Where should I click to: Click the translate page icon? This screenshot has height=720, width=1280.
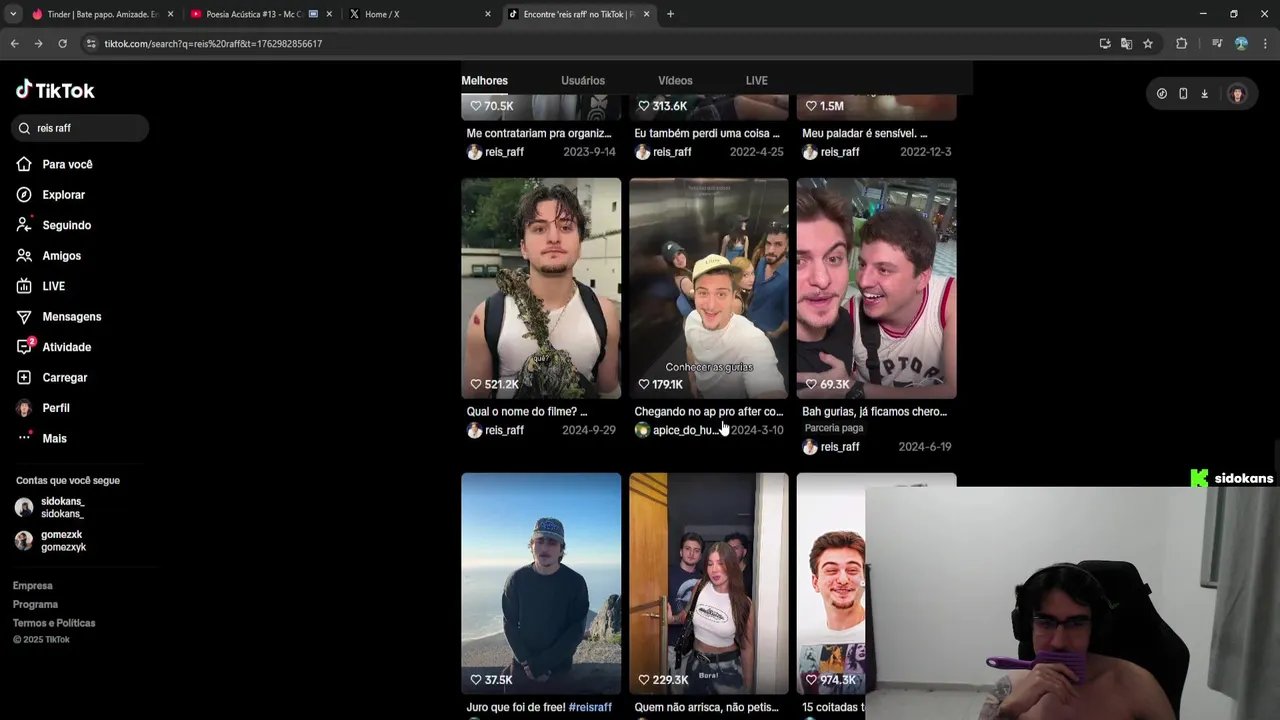(1126, 44)
